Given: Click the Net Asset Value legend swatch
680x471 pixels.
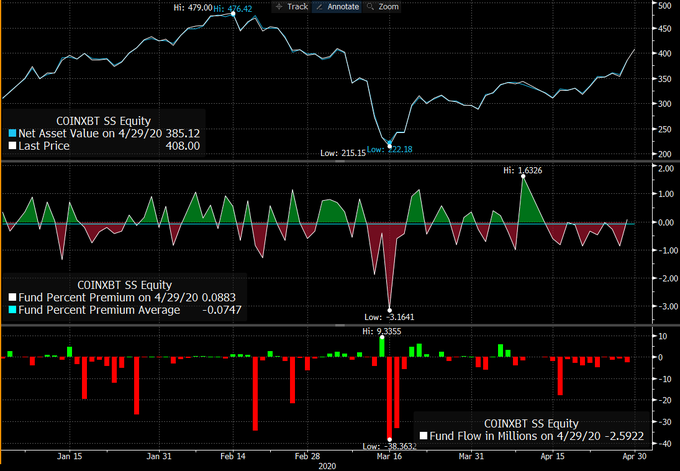Looking at the screenshot, I should pos(11,132).
